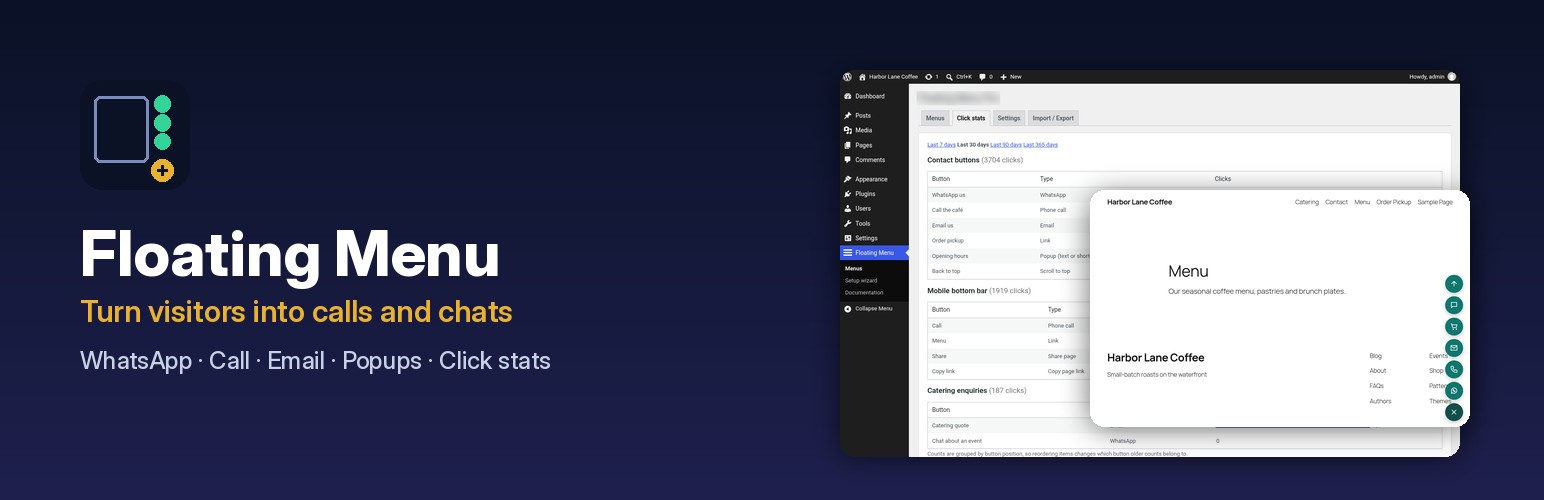Select the Last 30 days range
This screenshot has height=500, width=1544.
click(972, 145)
